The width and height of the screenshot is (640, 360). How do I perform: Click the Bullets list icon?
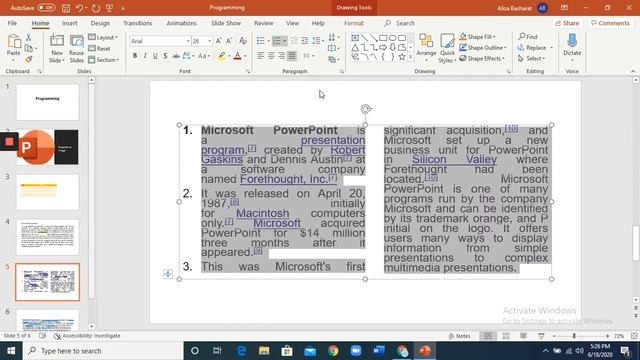260,41
